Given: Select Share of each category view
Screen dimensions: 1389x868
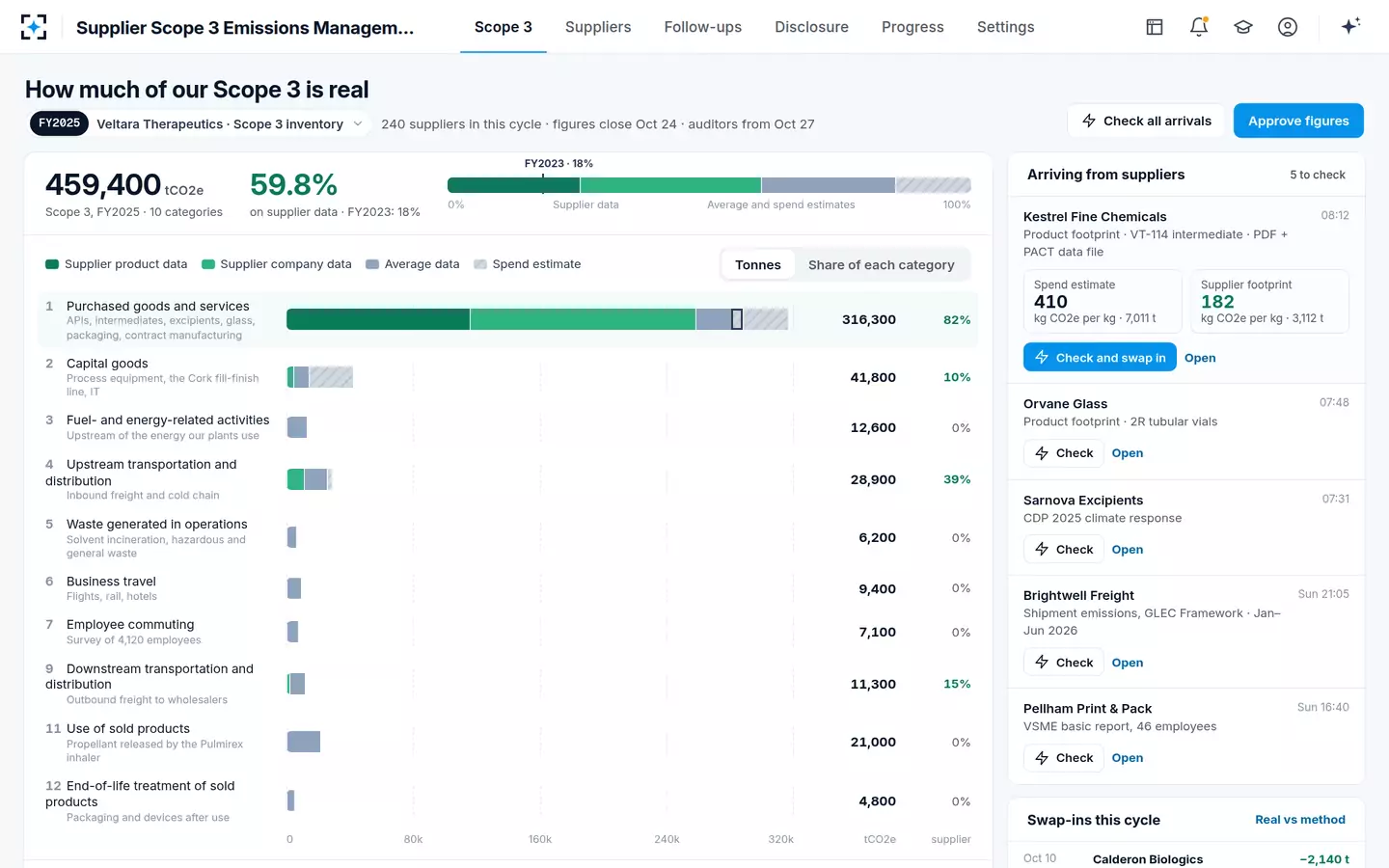Looking at the screenshot, I should pyautogui.click(x=882, y=265).
